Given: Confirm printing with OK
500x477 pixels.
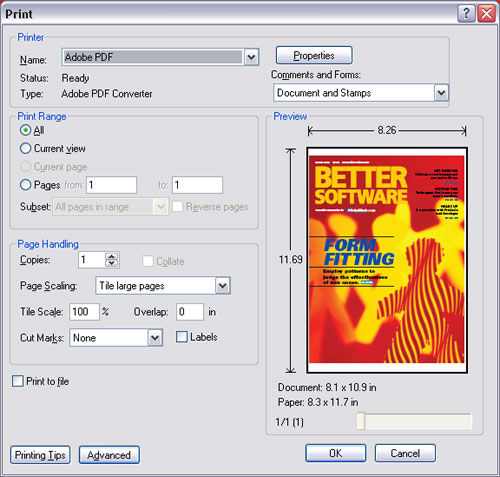Looking at the screenshot, I should [335, 453].
